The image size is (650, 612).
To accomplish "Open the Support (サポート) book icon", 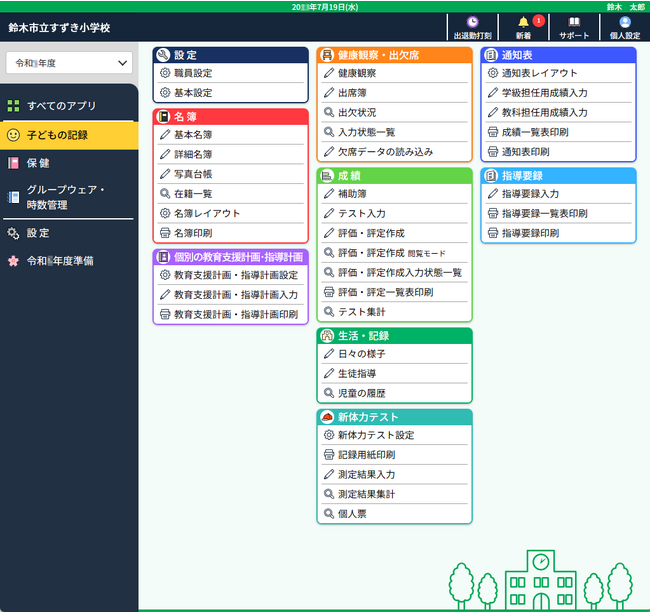I will [573, 22].
